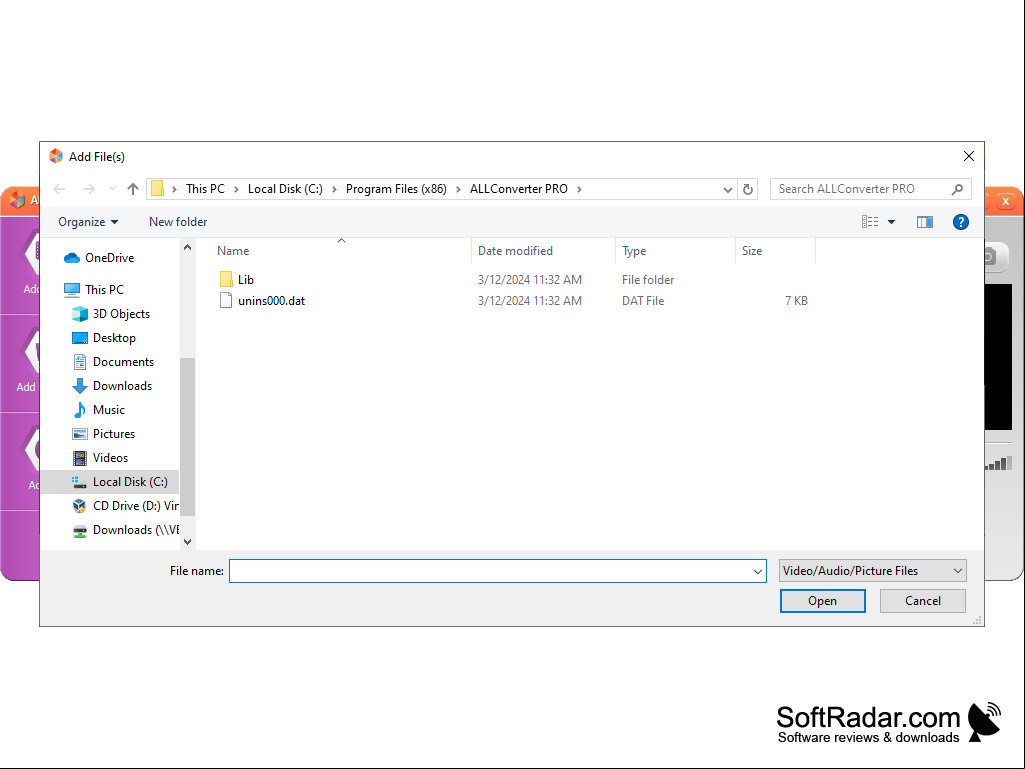Select the unins000.dat file icon
The image size is (1025, 769).
tap(226, 301)
